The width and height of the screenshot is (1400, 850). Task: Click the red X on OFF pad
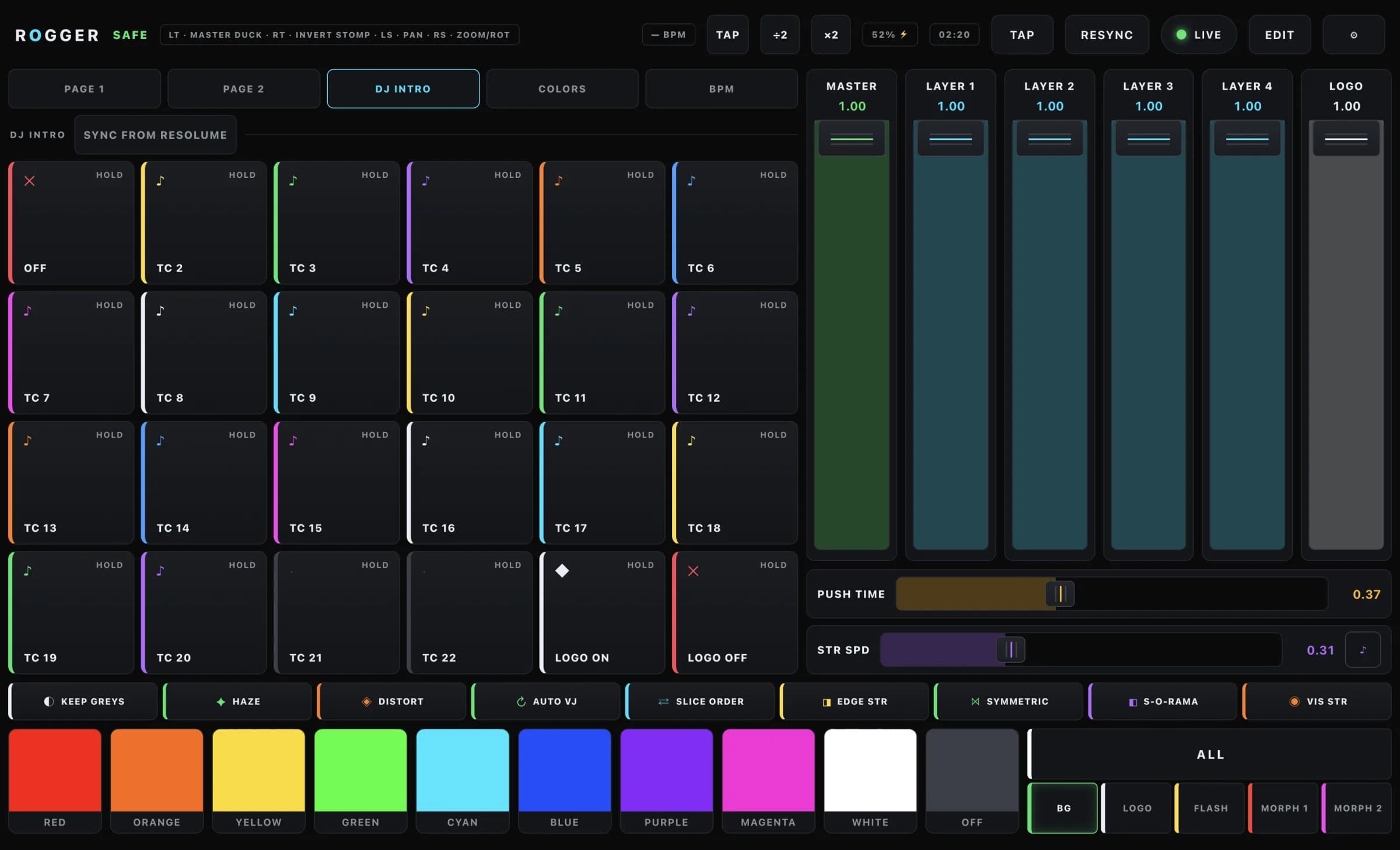tap(29, 181)
